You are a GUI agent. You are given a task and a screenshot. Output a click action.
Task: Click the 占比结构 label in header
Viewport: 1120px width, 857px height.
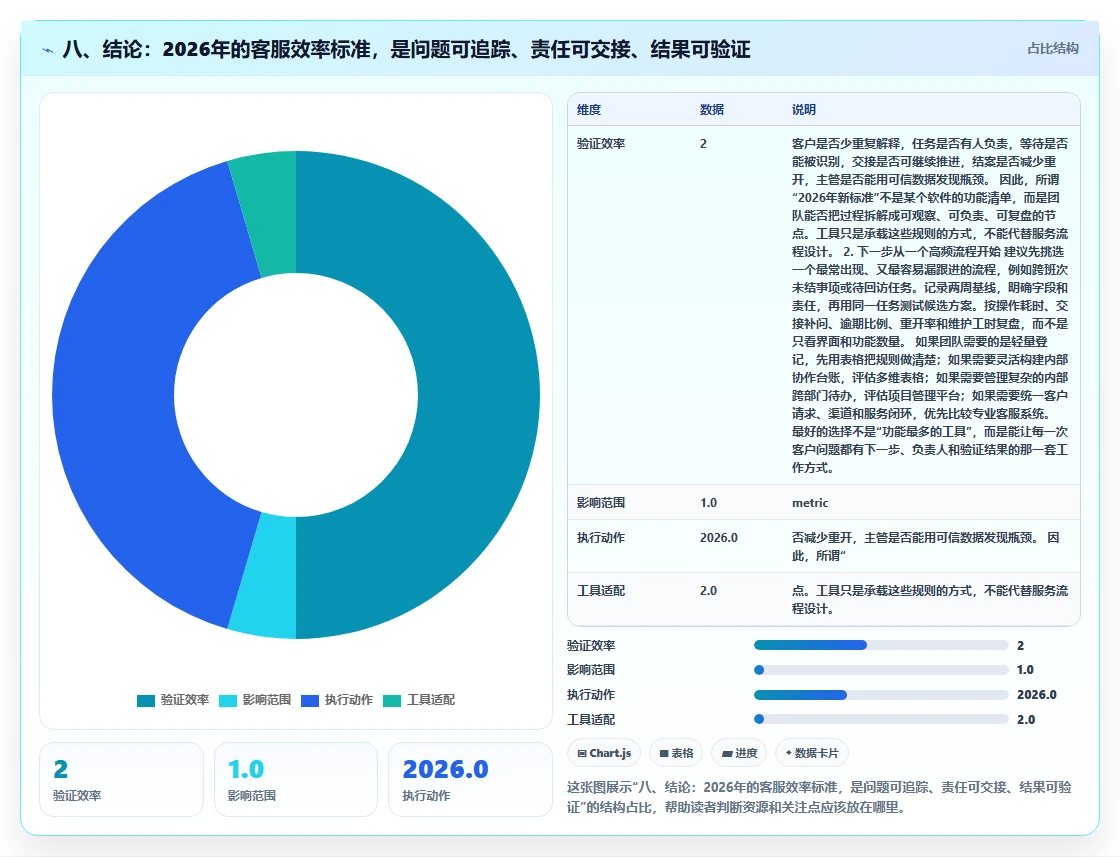(x=1052, y=49)
